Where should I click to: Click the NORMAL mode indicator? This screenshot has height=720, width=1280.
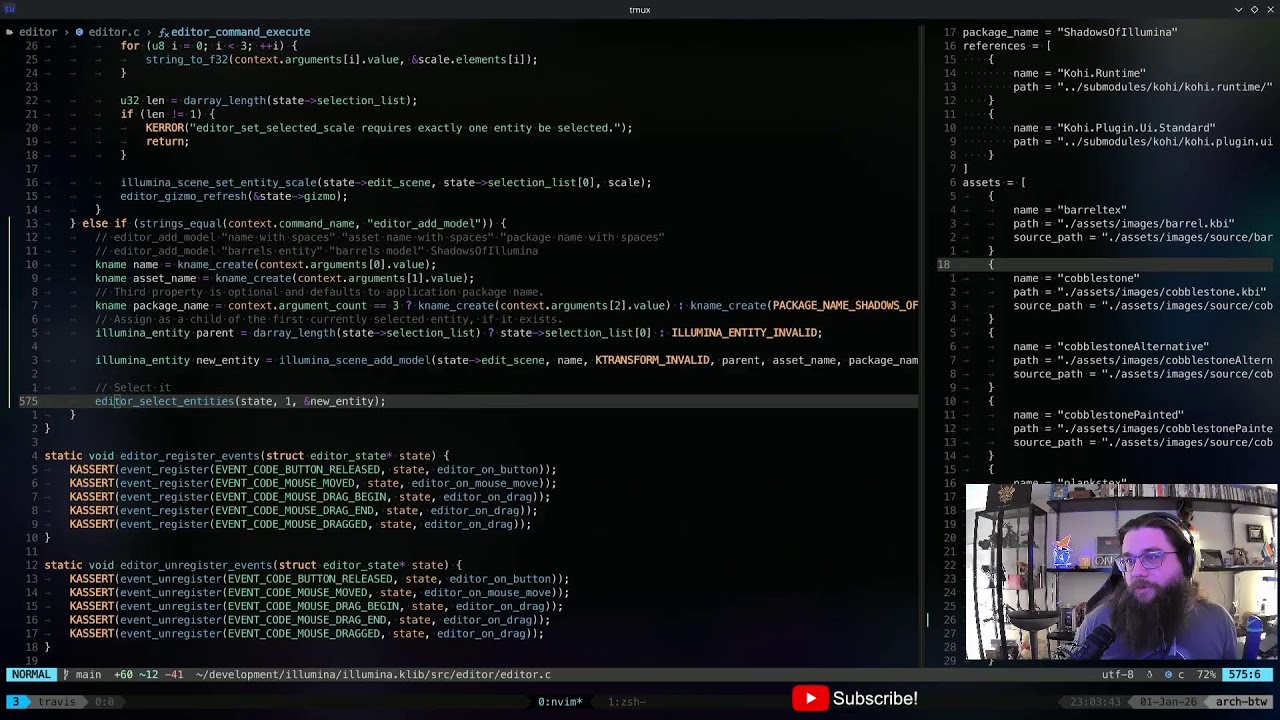(31, 675)
